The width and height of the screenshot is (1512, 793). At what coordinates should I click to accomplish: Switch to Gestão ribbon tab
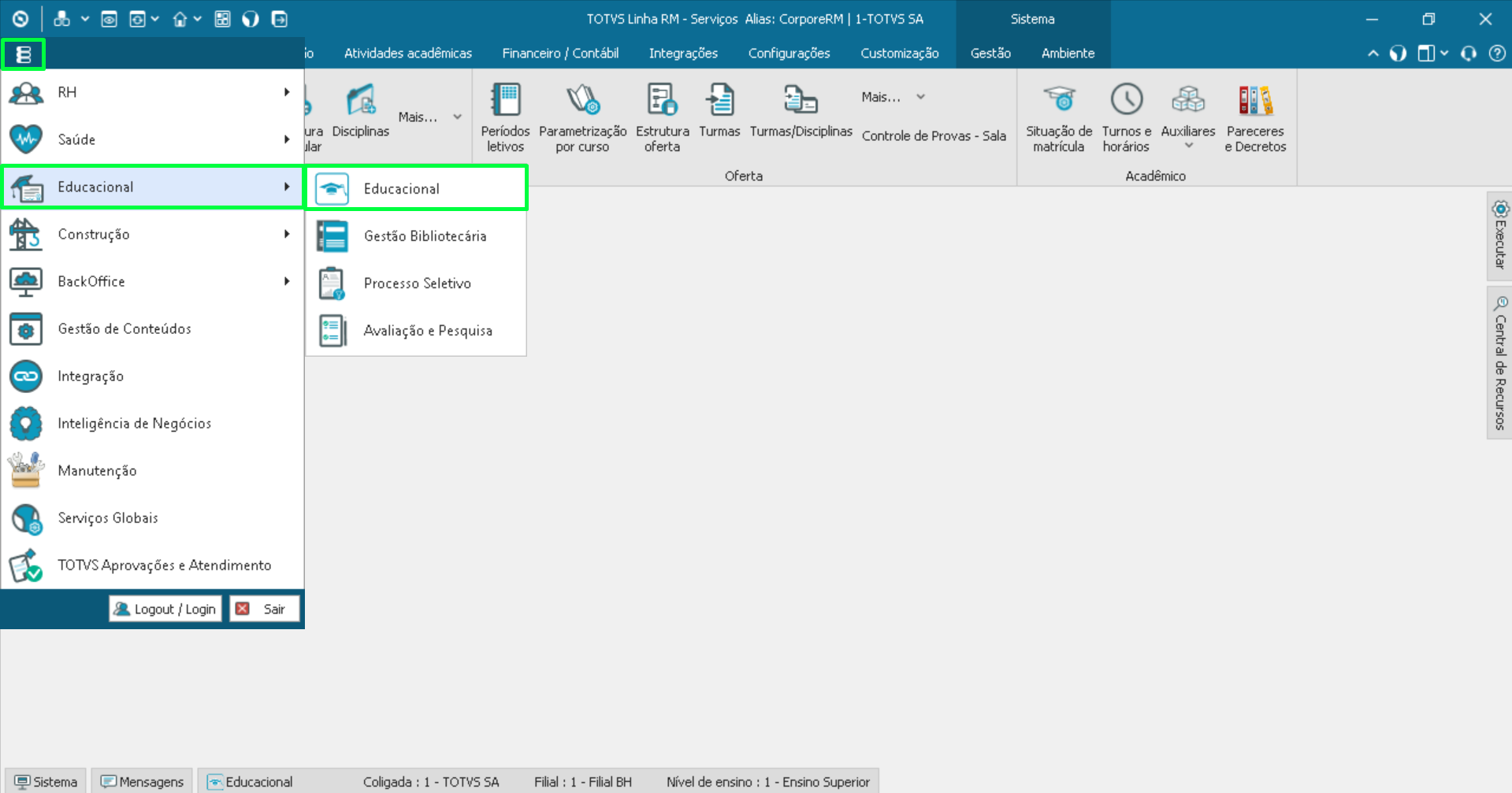[x=990, y=54]
